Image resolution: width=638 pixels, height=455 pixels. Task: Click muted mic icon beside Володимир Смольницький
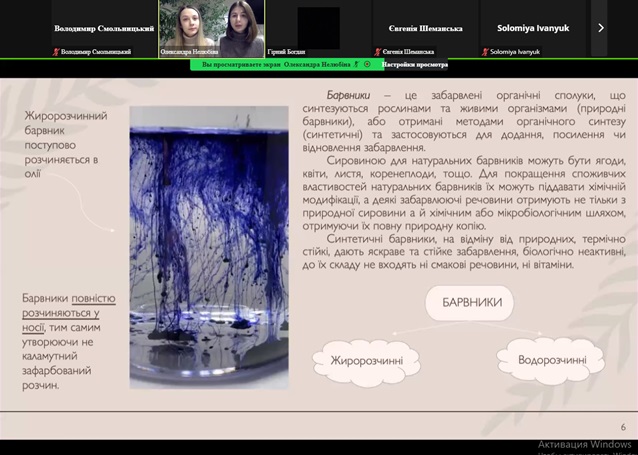pos(56,52)
